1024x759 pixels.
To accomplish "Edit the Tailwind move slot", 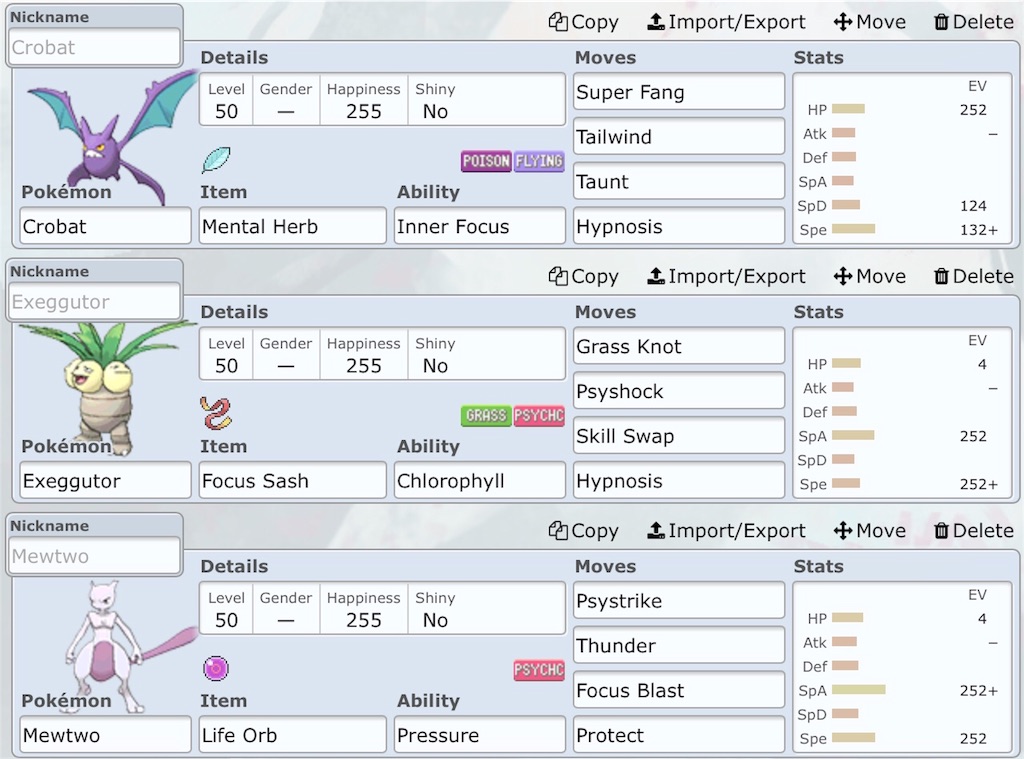I will coord(679,137).
